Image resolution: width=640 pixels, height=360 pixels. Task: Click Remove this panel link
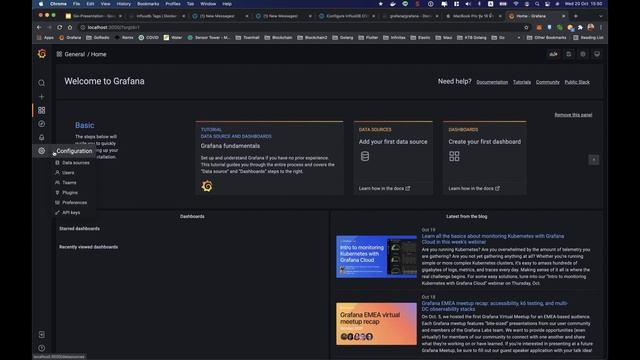pos(573,115)
